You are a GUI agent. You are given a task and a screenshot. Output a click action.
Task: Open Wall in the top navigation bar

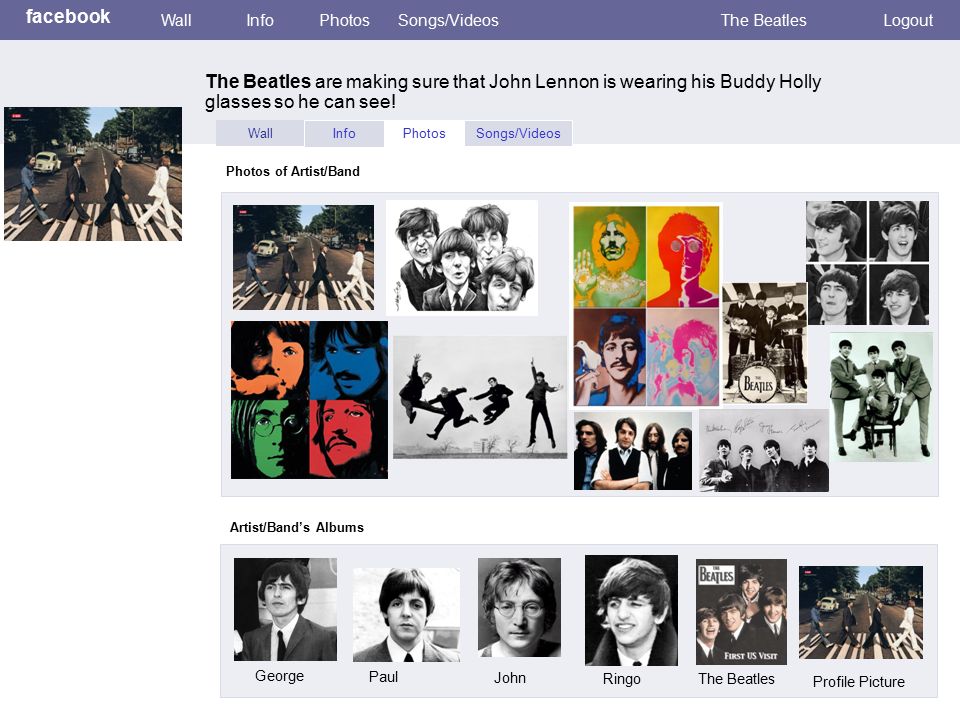pos(176,20)
